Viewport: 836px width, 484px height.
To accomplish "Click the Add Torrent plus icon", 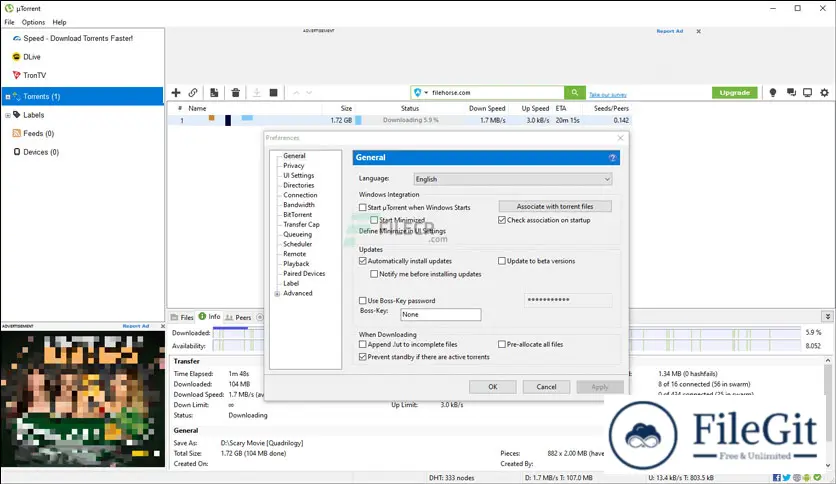I will 176,93.
